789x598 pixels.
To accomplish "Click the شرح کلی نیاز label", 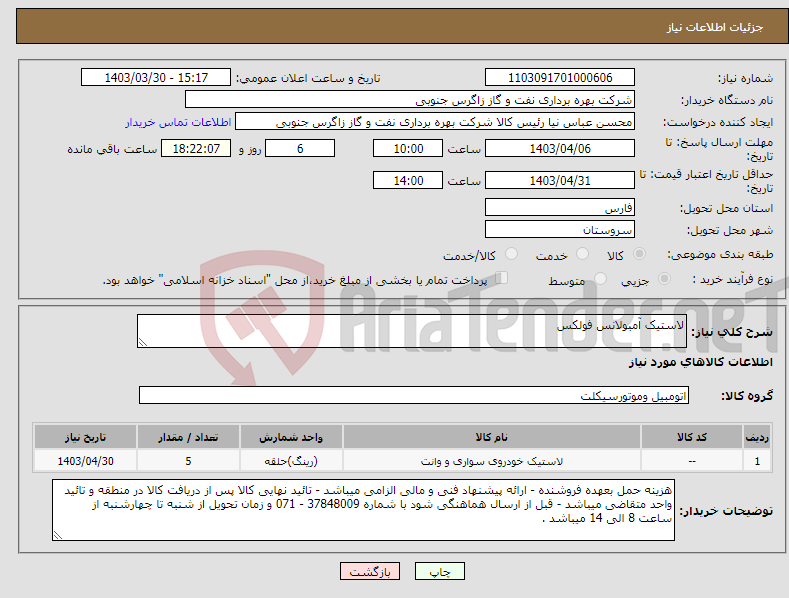I will pyautogui.click(x=732, y=332).
